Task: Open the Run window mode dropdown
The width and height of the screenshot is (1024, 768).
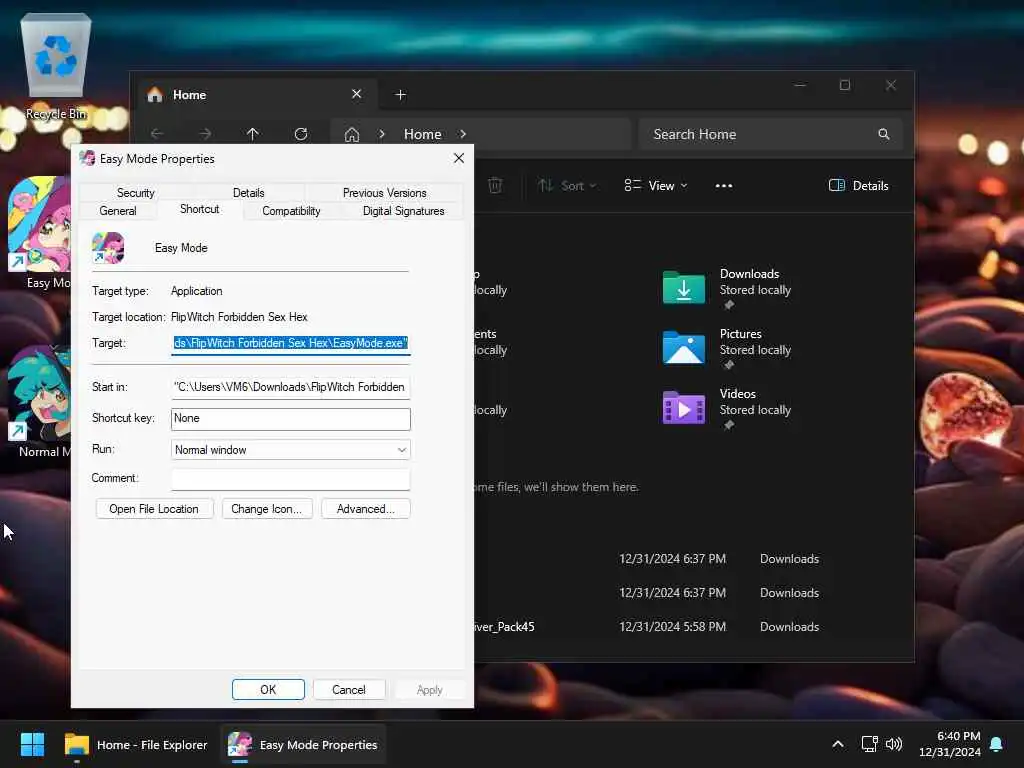Action: pos(291,450)
